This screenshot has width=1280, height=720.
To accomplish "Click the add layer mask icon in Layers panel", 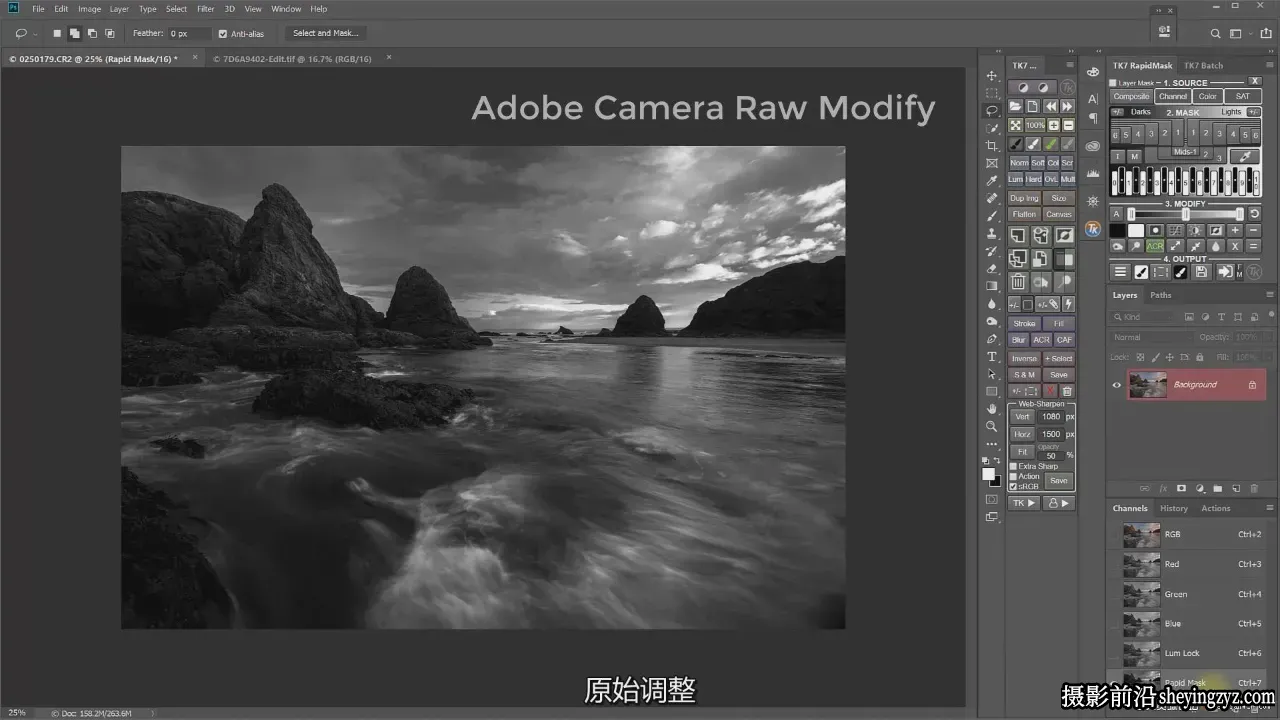I will tap(1181, 489).
